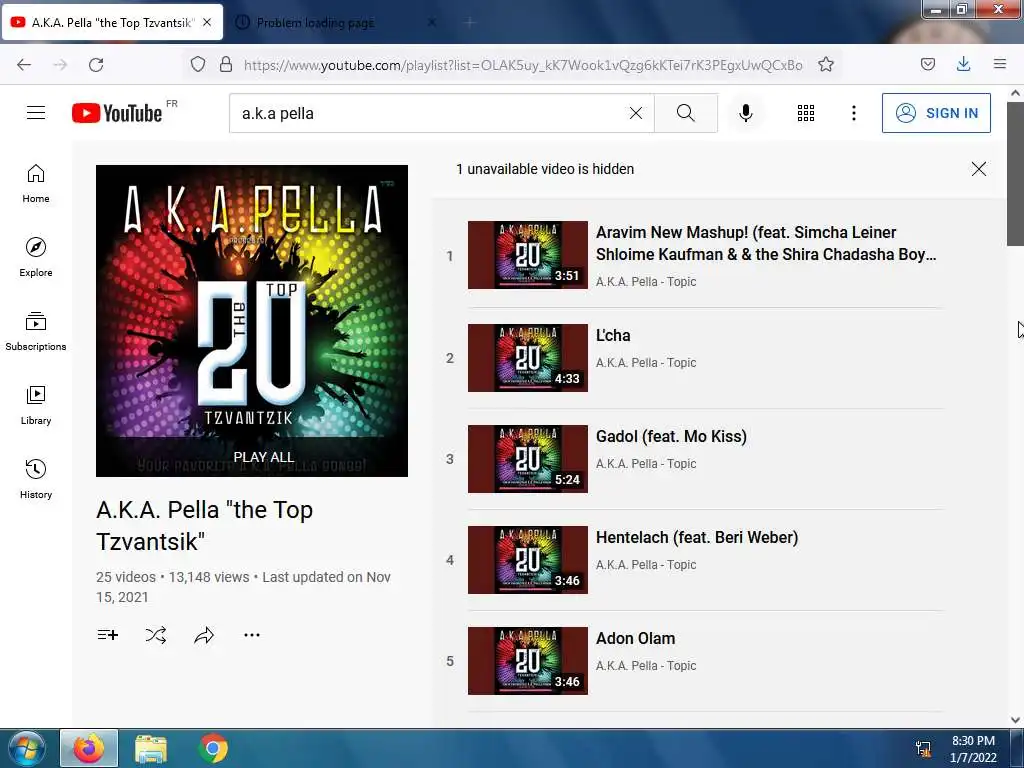
Task: Open Explore in the sidebar
Action: (x=36, y=257)
